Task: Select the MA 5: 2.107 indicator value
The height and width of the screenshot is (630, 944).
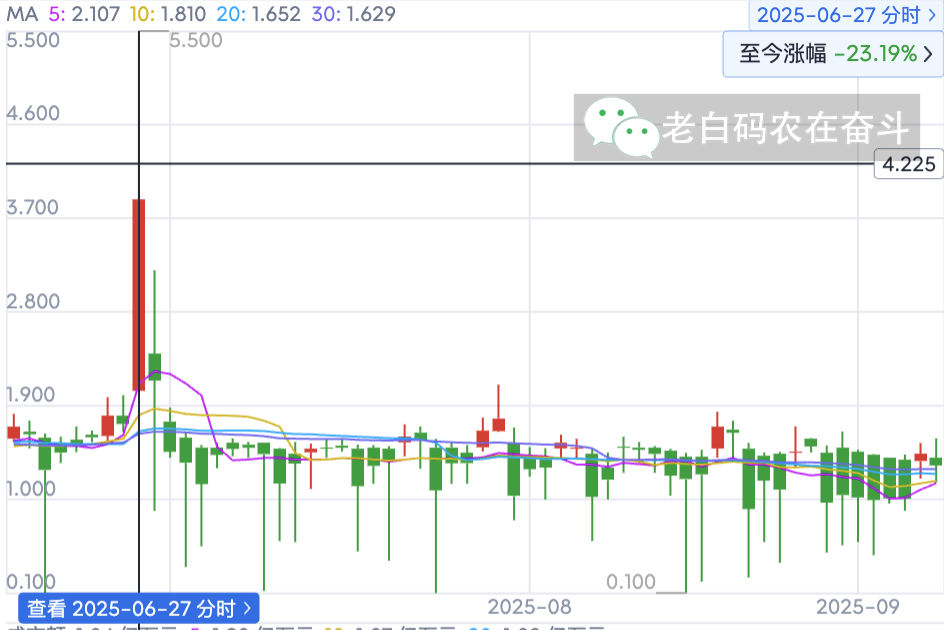Action: (84, 14)
